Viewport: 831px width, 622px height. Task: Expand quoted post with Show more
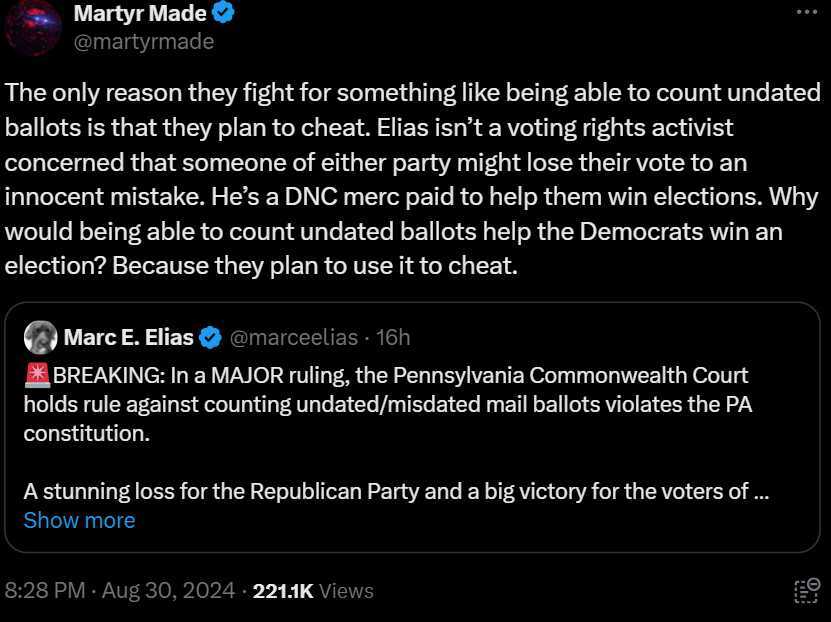tap(79, 520)
